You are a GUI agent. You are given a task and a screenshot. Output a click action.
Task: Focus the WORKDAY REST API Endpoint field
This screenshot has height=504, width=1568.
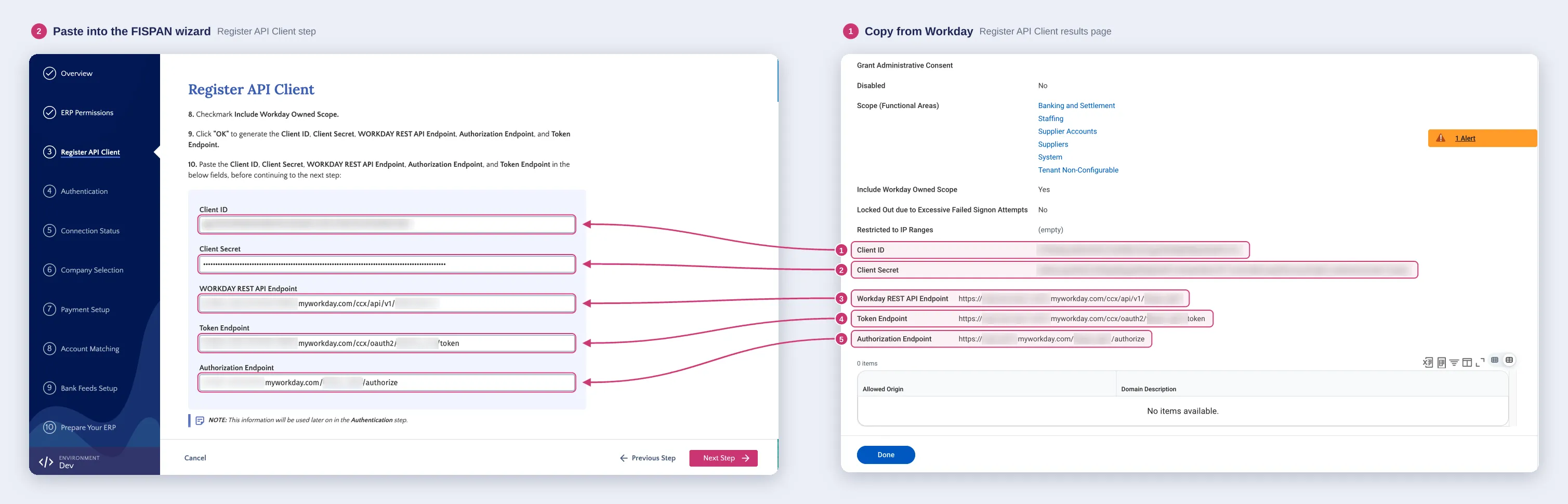(x=387, y=304)
